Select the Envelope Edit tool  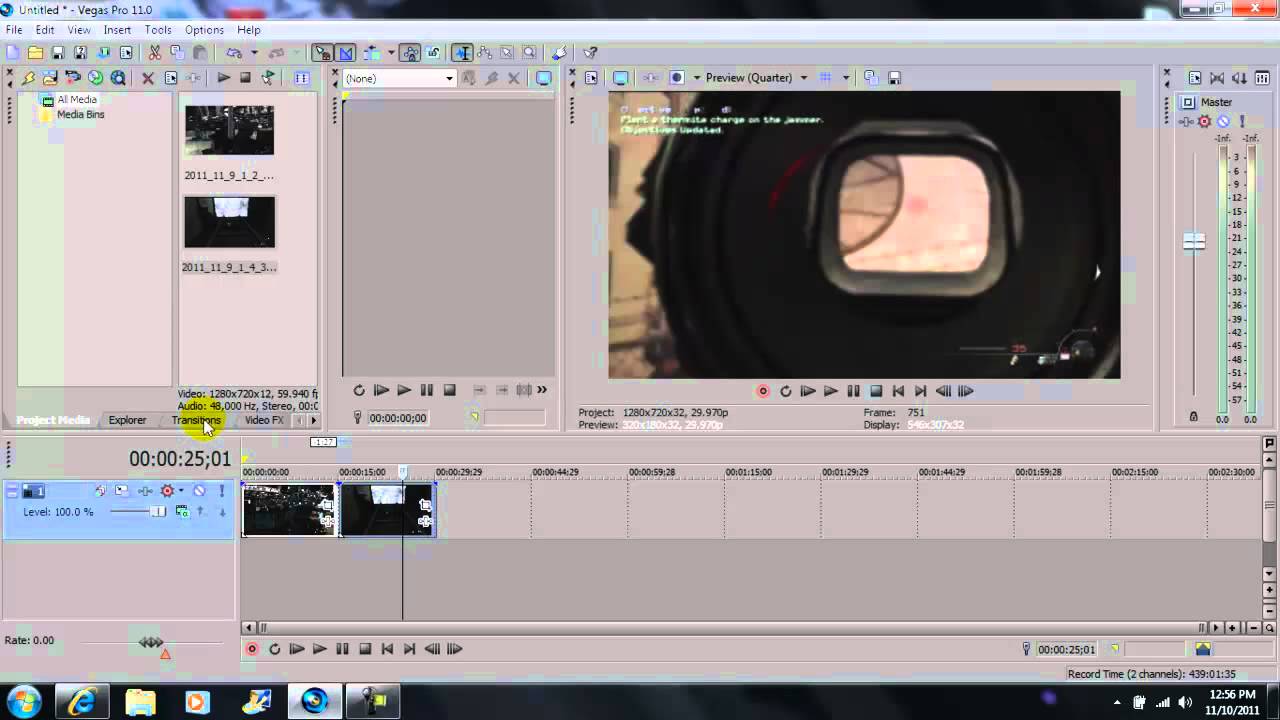485,53
